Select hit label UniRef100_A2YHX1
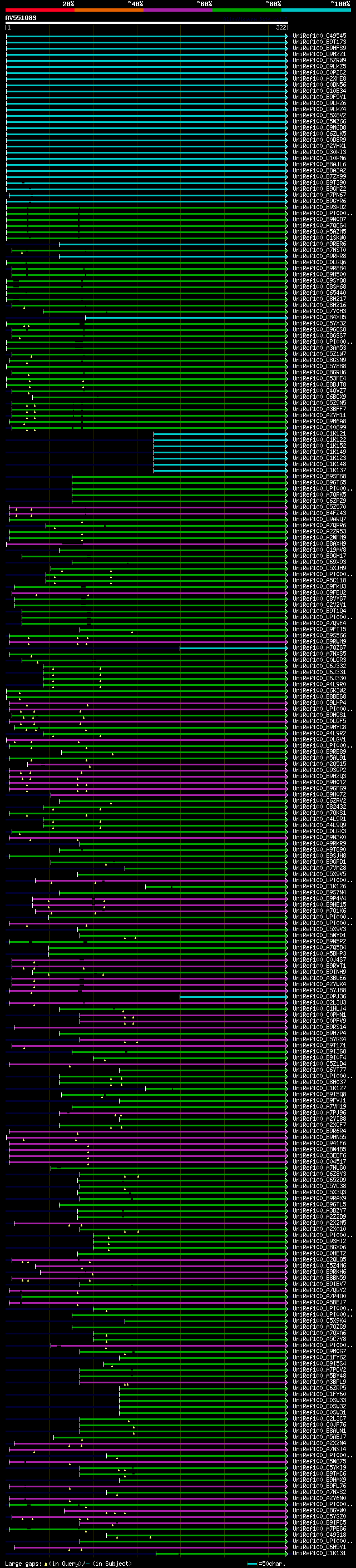The width and height of the screenshot is (356, 1568). [x=319, y=146]
